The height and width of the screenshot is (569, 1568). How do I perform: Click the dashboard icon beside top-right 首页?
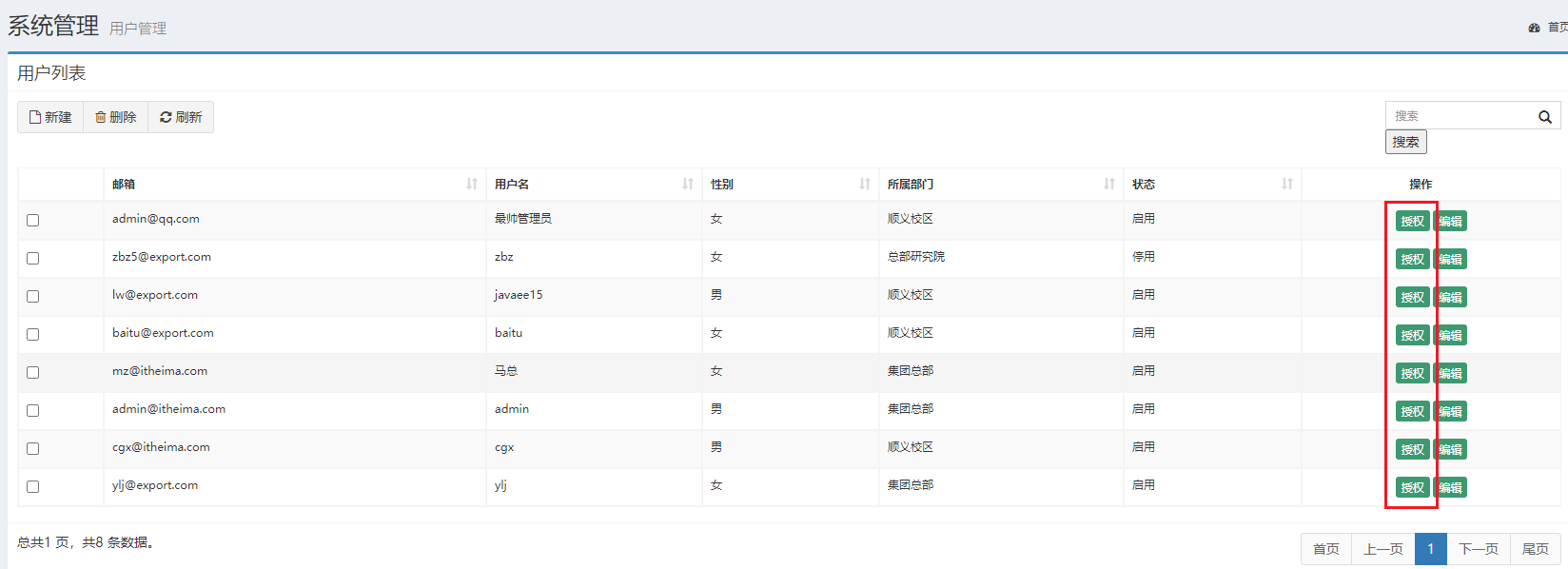1534,28
